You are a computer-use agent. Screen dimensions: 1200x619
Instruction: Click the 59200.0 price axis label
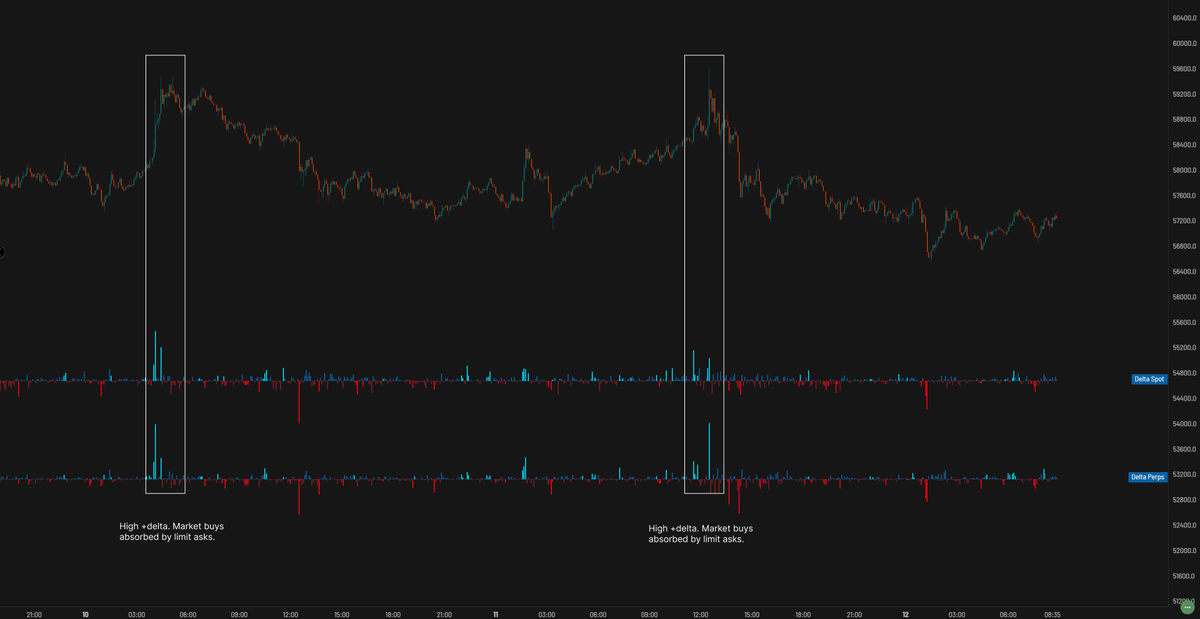click(1185, 94)
